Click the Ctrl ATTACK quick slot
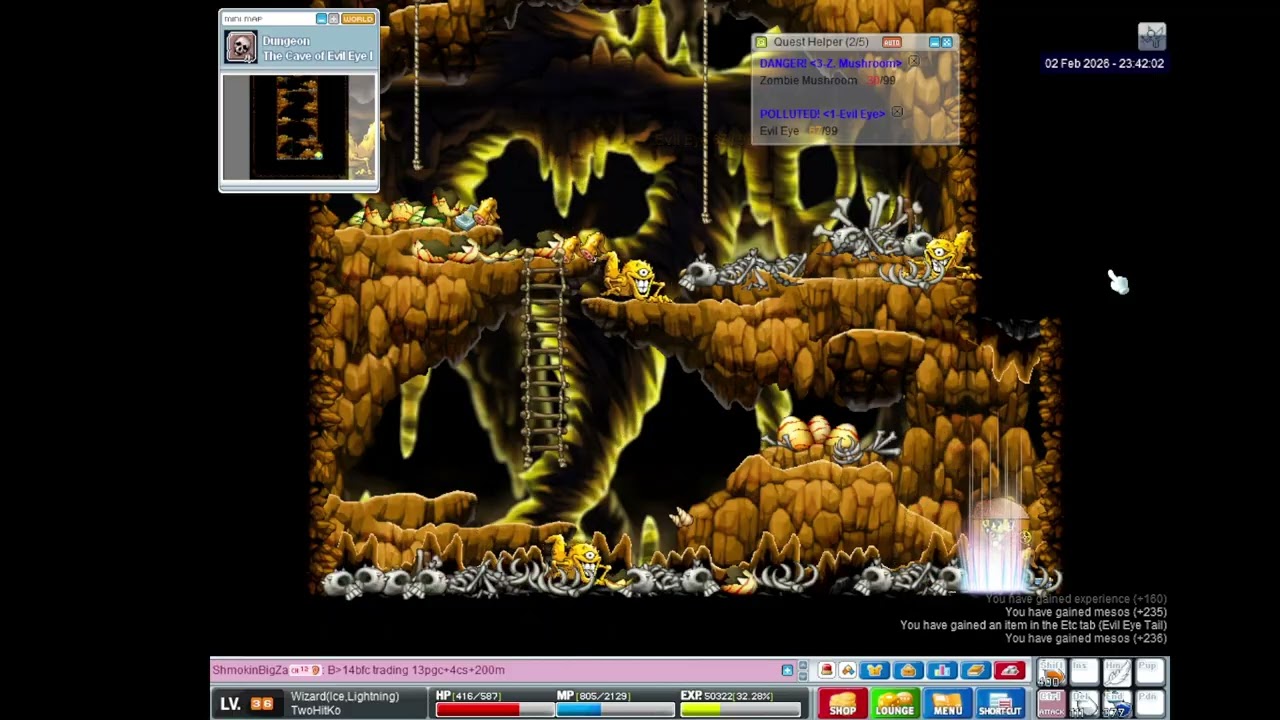 1051,703
